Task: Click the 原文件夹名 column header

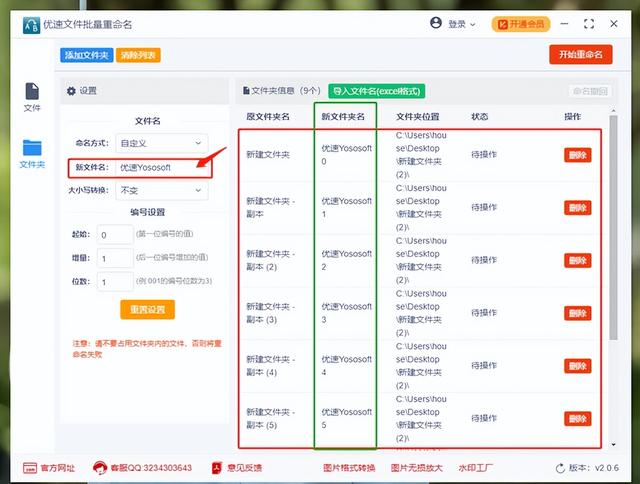Action: 268,117
